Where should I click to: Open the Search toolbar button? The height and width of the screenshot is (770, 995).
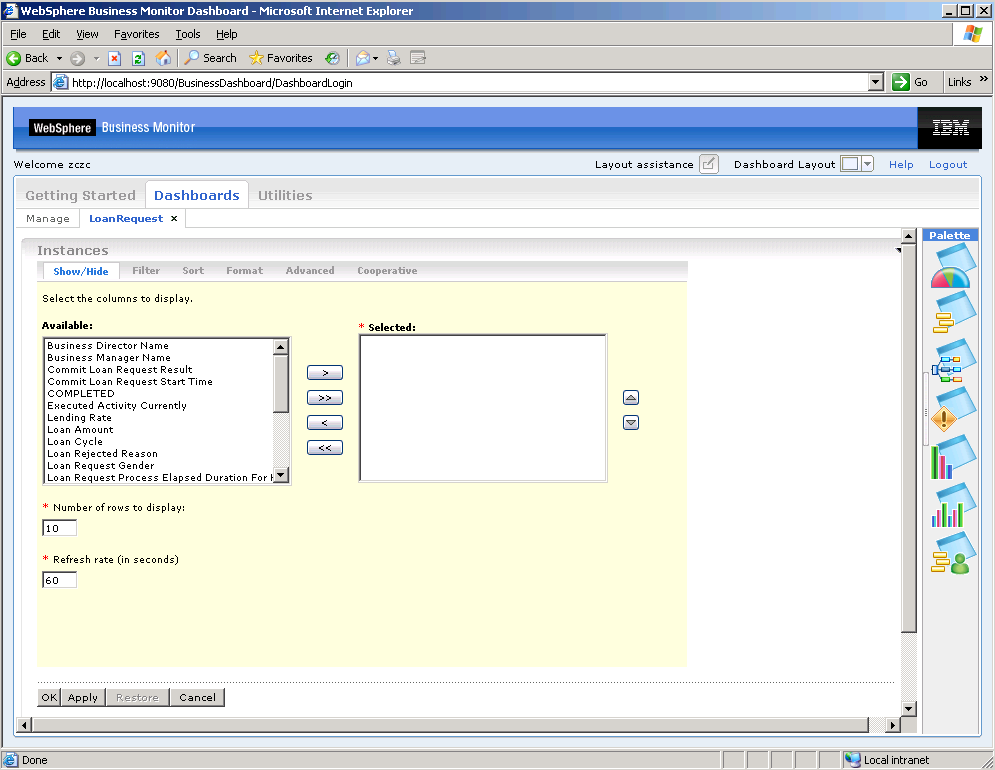210,58
